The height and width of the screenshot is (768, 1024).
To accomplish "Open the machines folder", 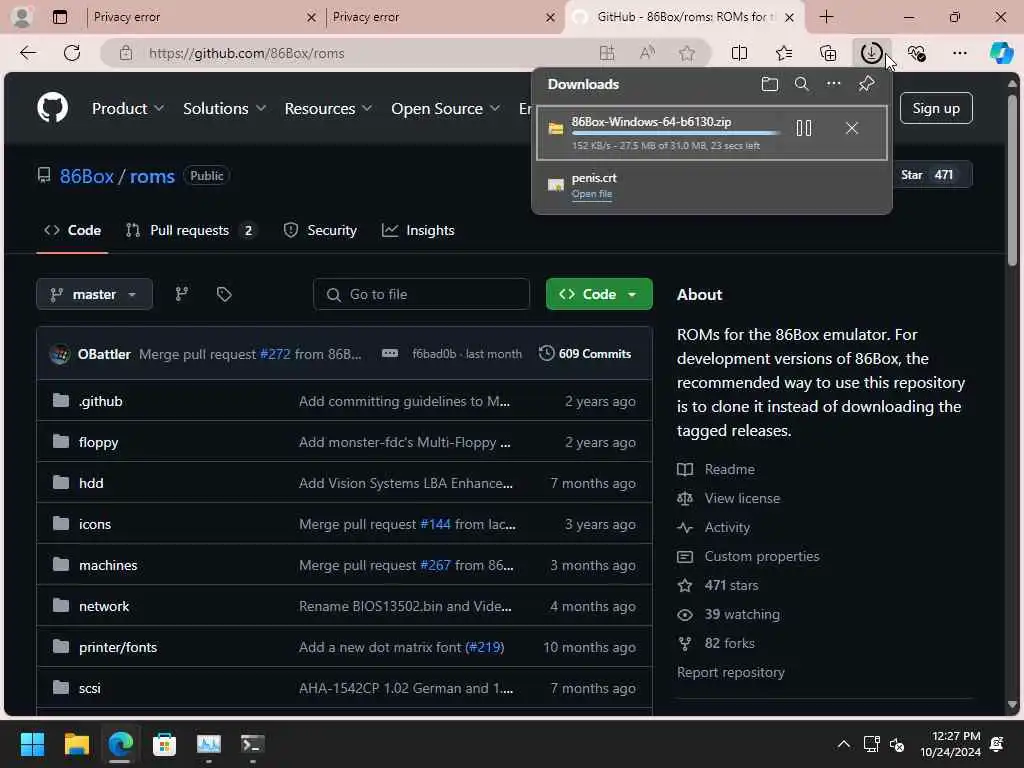I will pos(108,565).
